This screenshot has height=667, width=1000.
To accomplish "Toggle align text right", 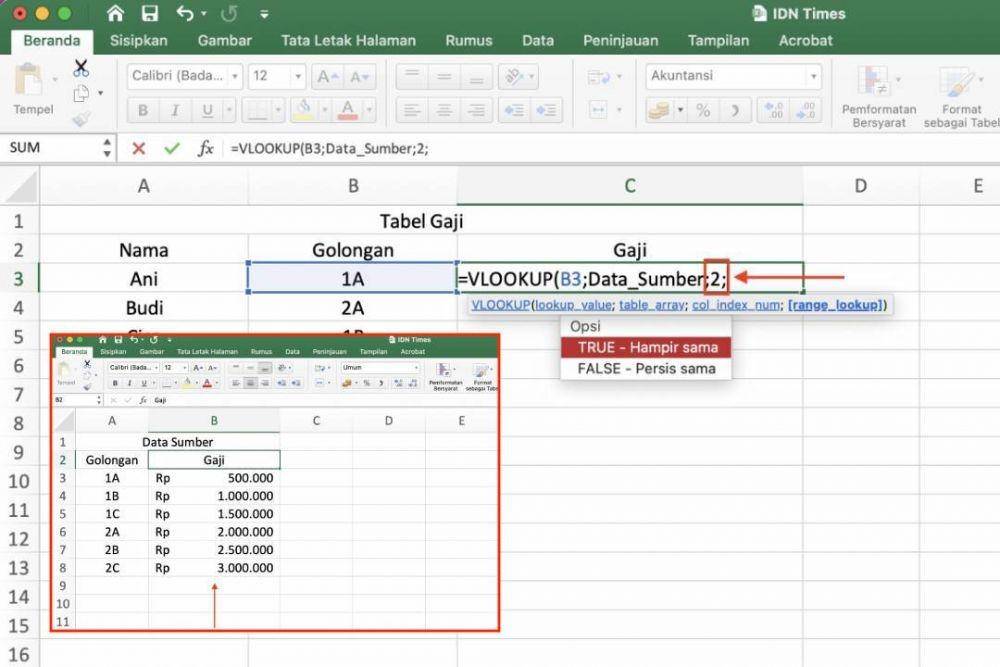I will [476, 110].
